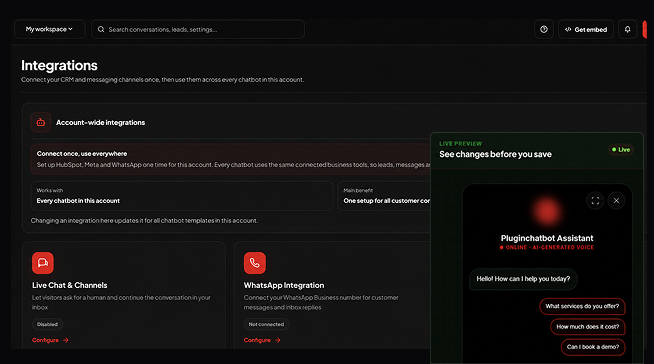Click the Integrations page heading
The width and height of the screenshot is (654, 364).
[x=59, y=65]
